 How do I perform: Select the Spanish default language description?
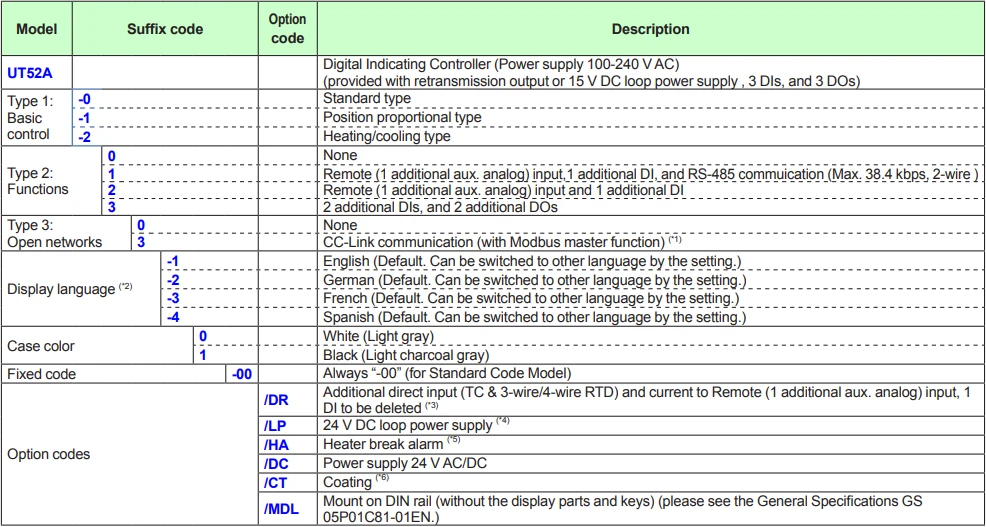(x=535, y=317)
